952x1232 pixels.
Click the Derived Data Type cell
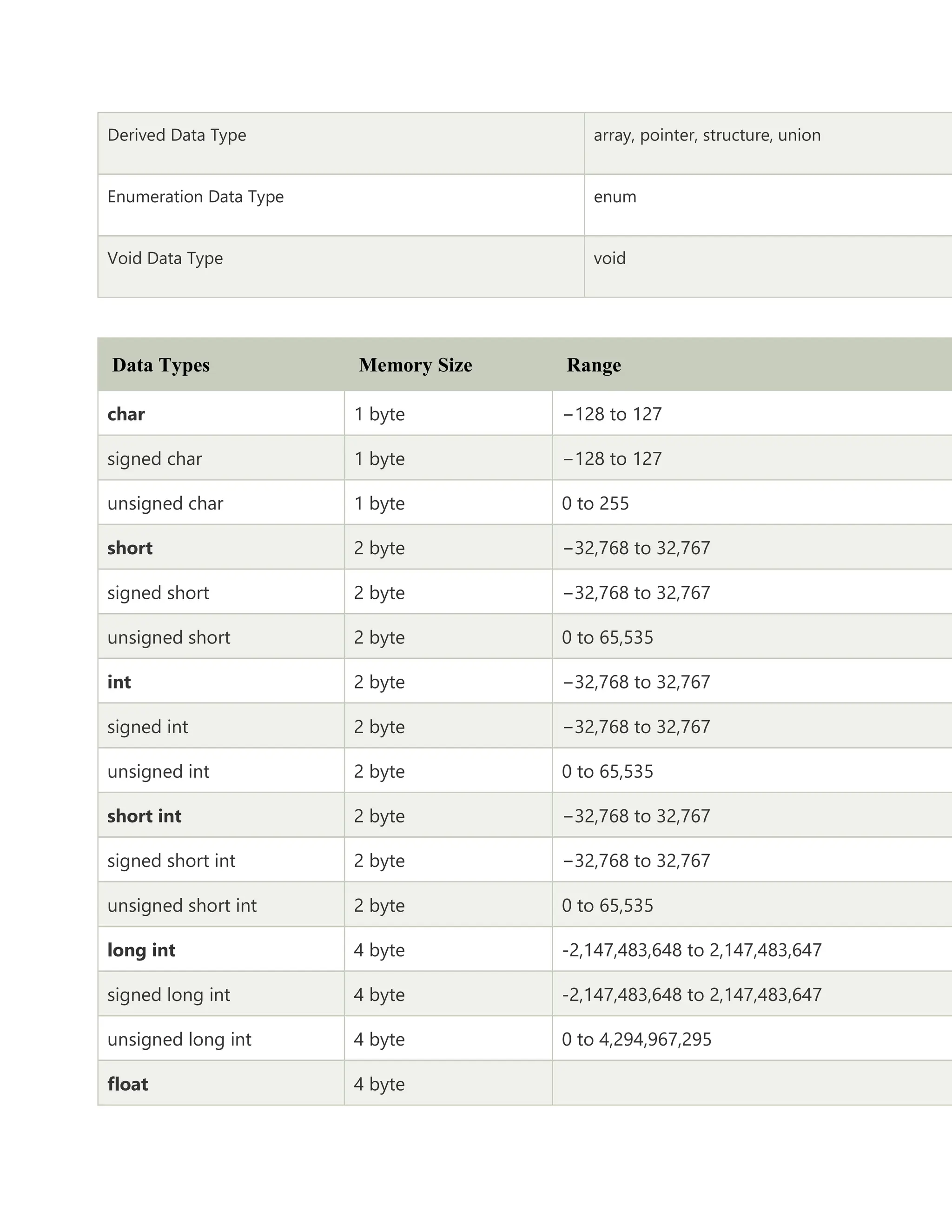click(341, 143)
